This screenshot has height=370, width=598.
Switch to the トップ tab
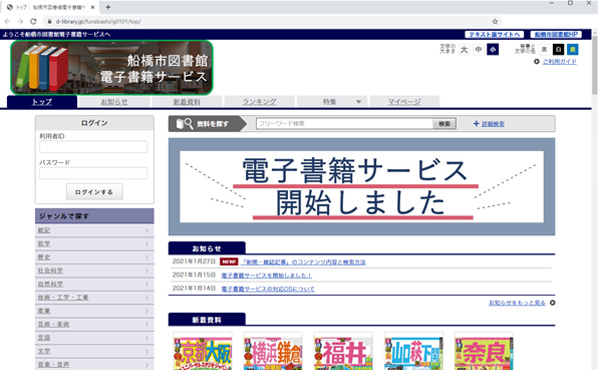pyautogui.click(x=42, y=102)
